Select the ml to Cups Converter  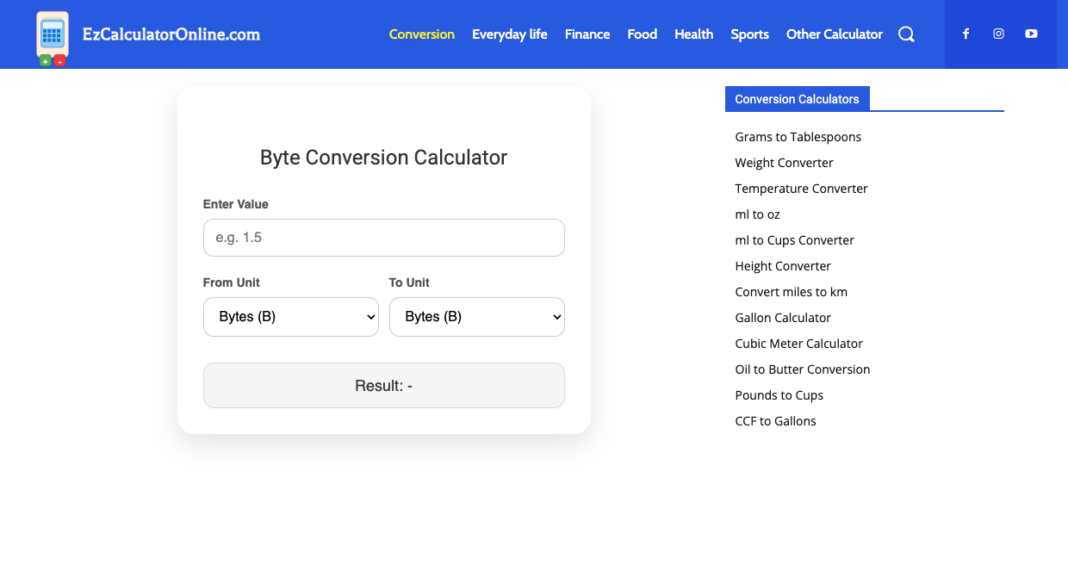[x=794, y=240]
